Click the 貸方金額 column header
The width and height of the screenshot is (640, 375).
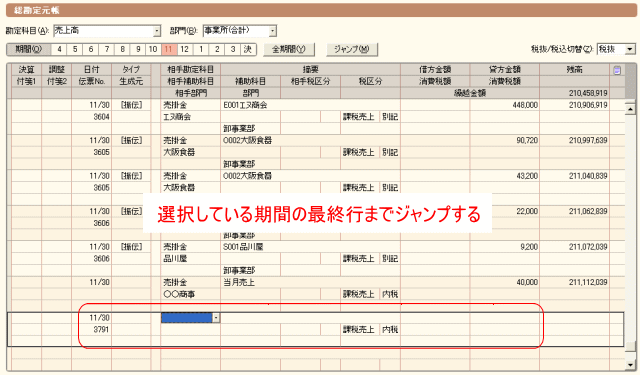tap(504, 70)
